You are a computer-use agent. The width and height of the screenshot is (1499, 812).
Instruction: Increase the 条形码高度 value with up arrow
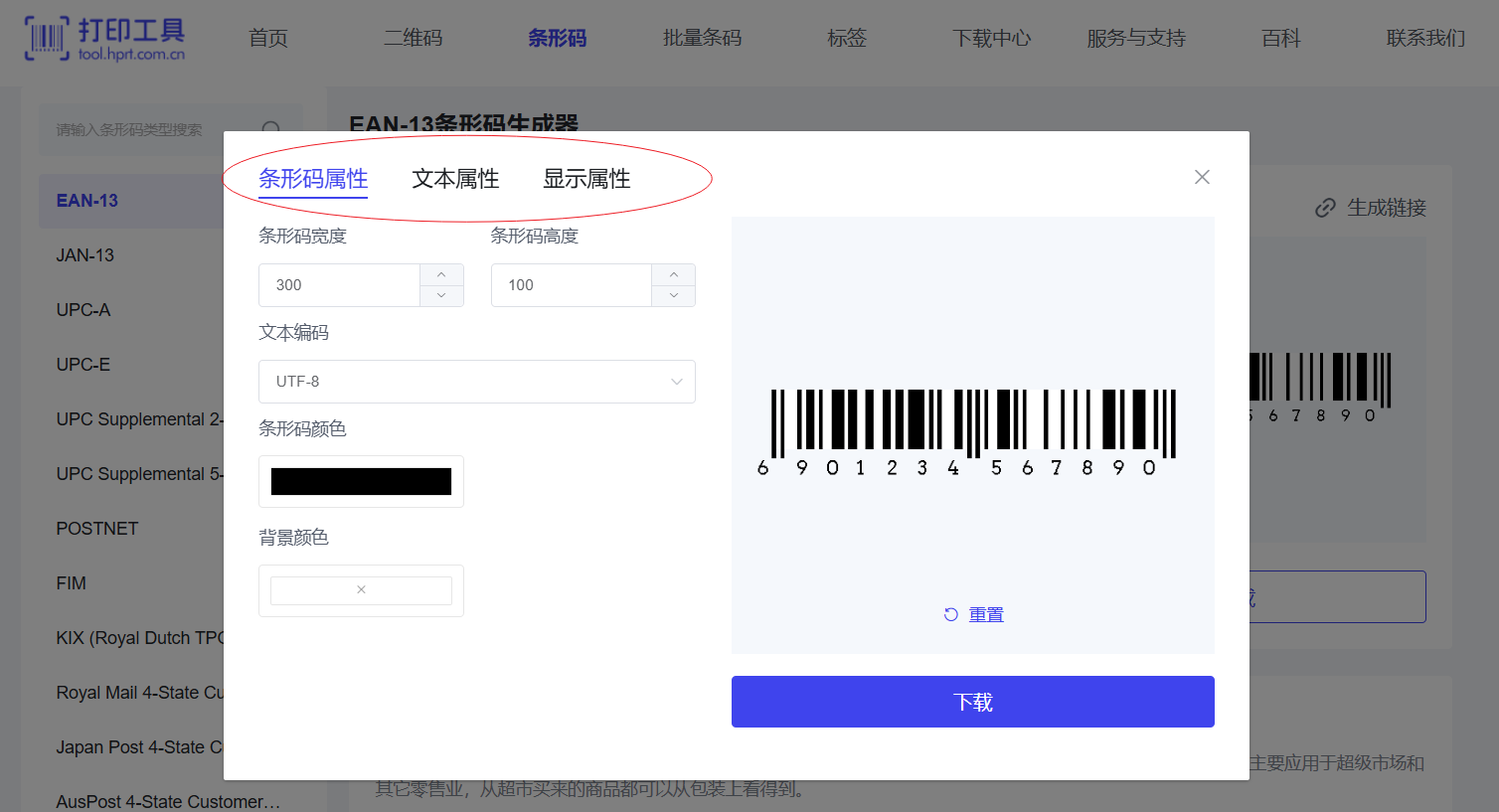pyautogui.click(x=674, y=274)
